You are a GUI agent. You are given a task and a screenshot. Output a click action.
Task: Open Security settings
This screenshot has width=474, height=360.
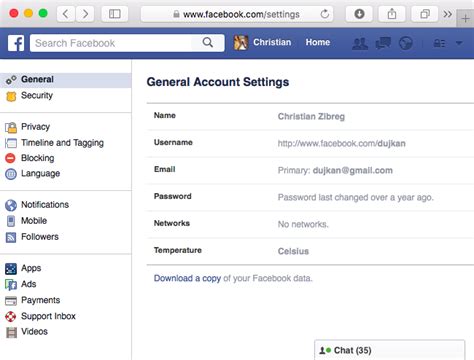[x=37, y=95]
